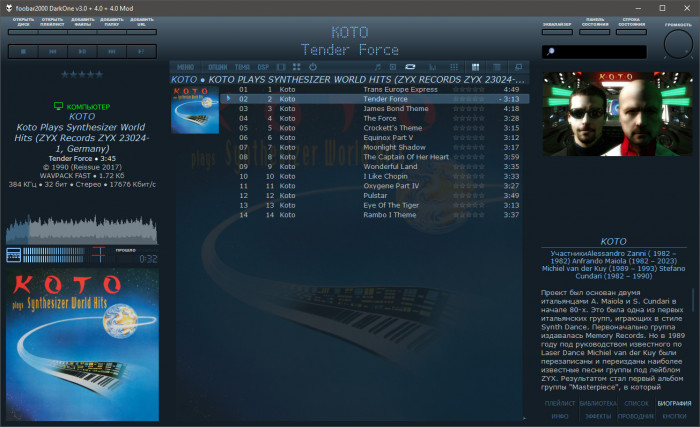Select the list lines view icon
This screenshot has width=700, height=427.
pos(496,67)
